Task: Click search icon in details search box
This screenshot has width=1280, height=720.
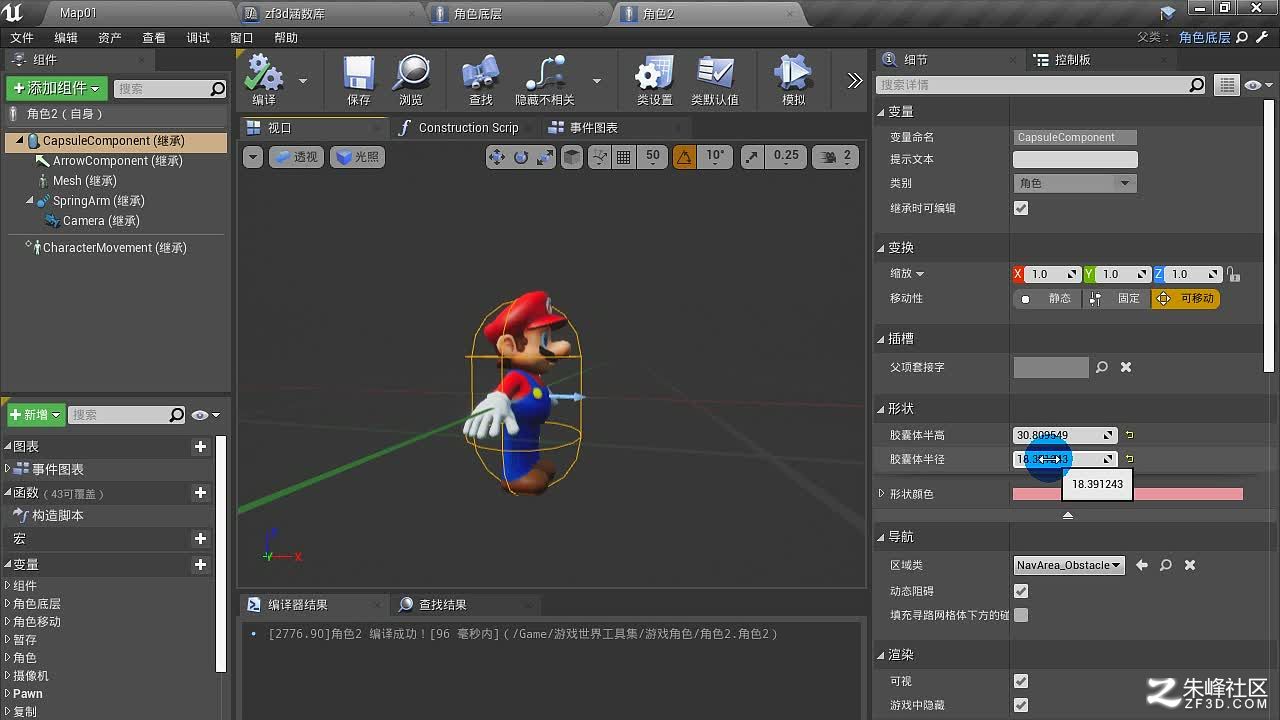Action: 1196,86
